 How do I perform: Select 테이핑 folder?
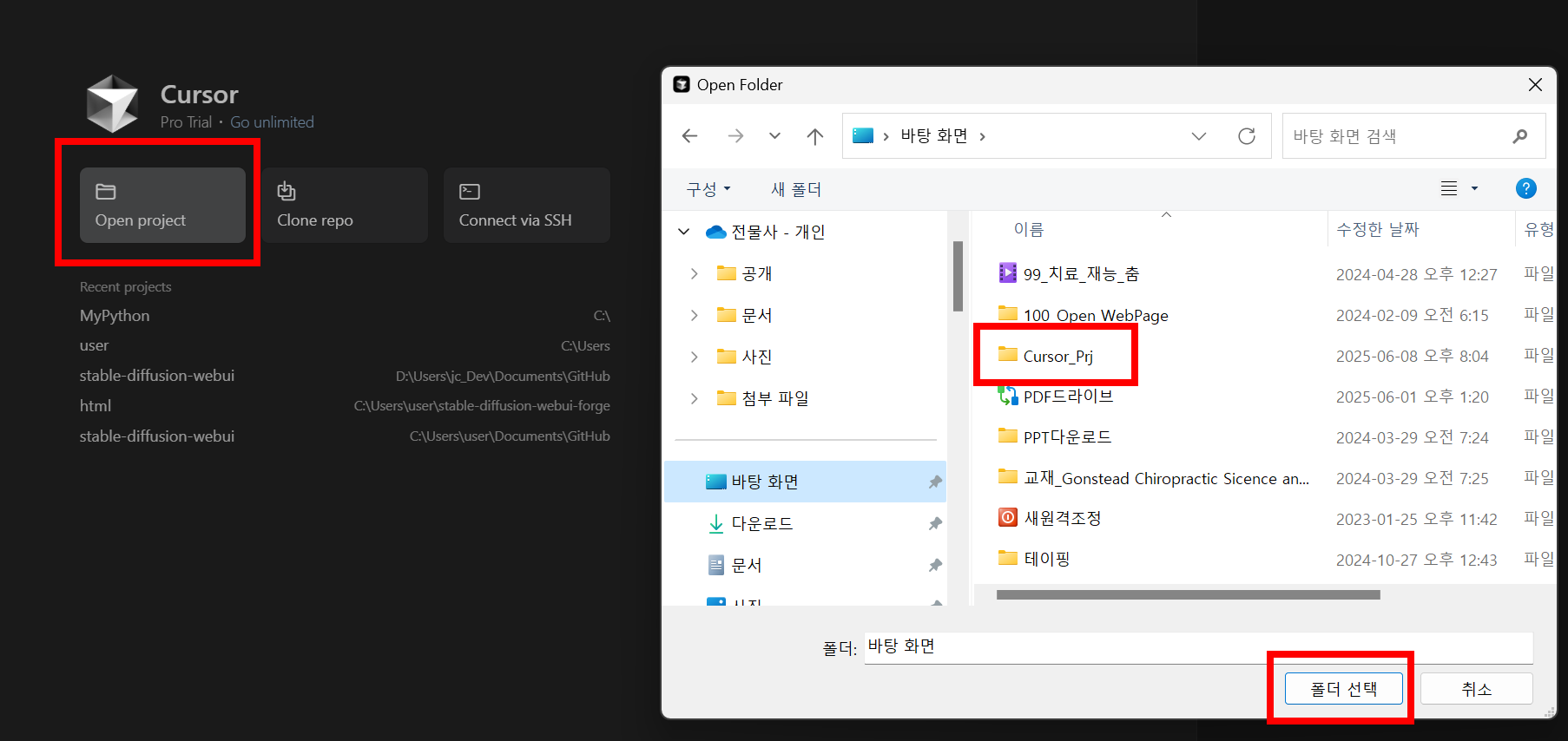[1047, 560]
